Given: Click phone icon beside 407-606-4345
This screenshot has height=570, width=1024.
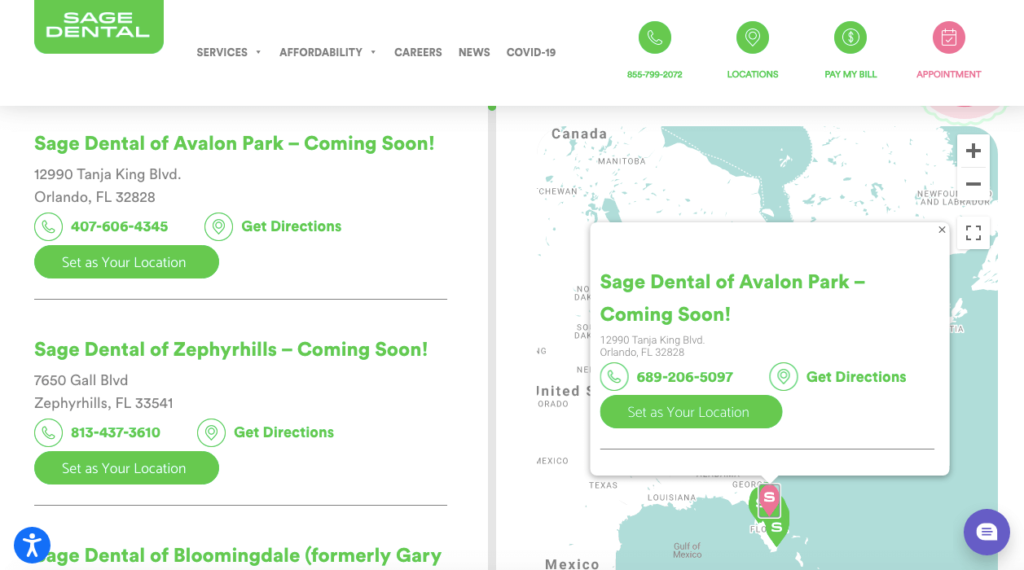Looking at the screenshot, I should click(48, 227).
